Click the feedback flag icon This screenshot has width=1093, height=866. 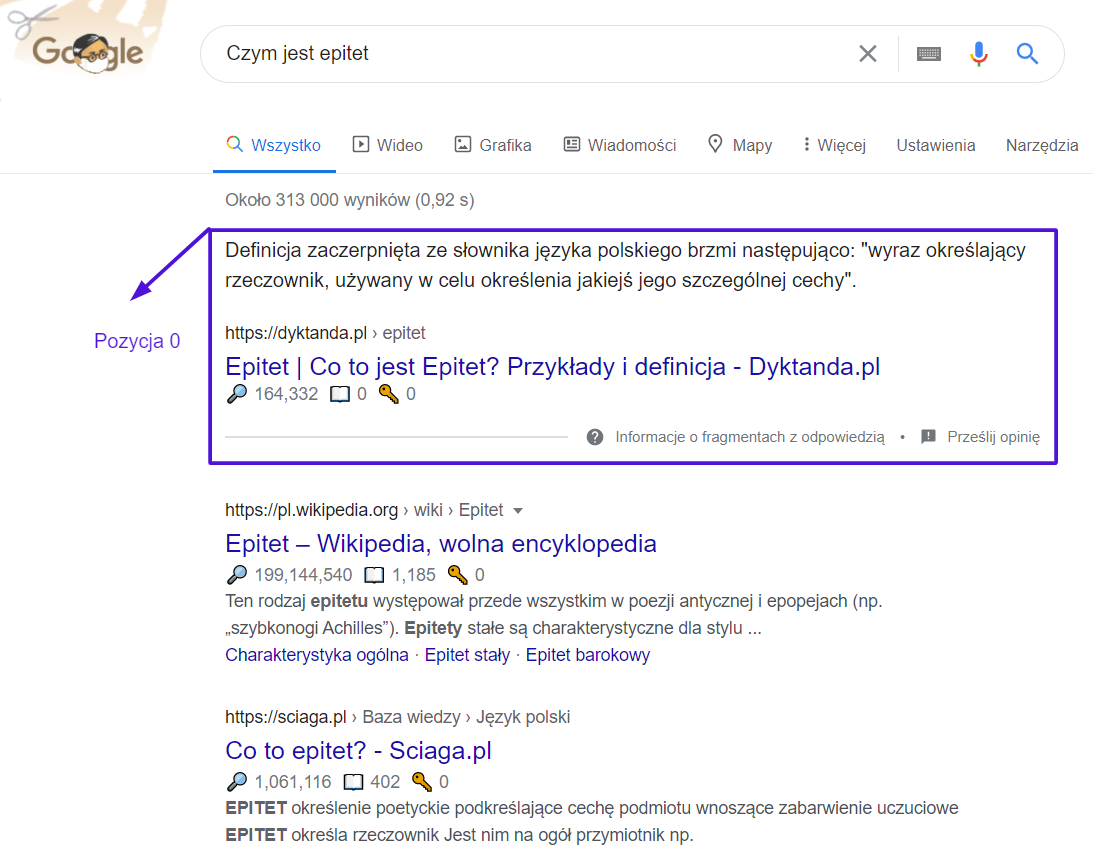point(928,437)
